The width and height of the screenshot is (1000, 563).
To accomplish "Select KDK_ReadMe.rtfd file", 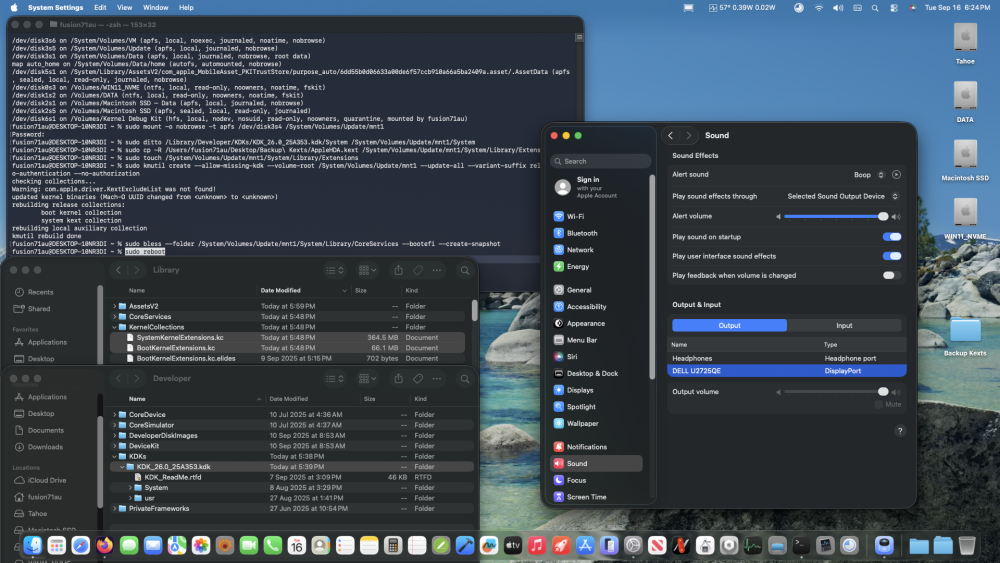I will coord(172,478).
